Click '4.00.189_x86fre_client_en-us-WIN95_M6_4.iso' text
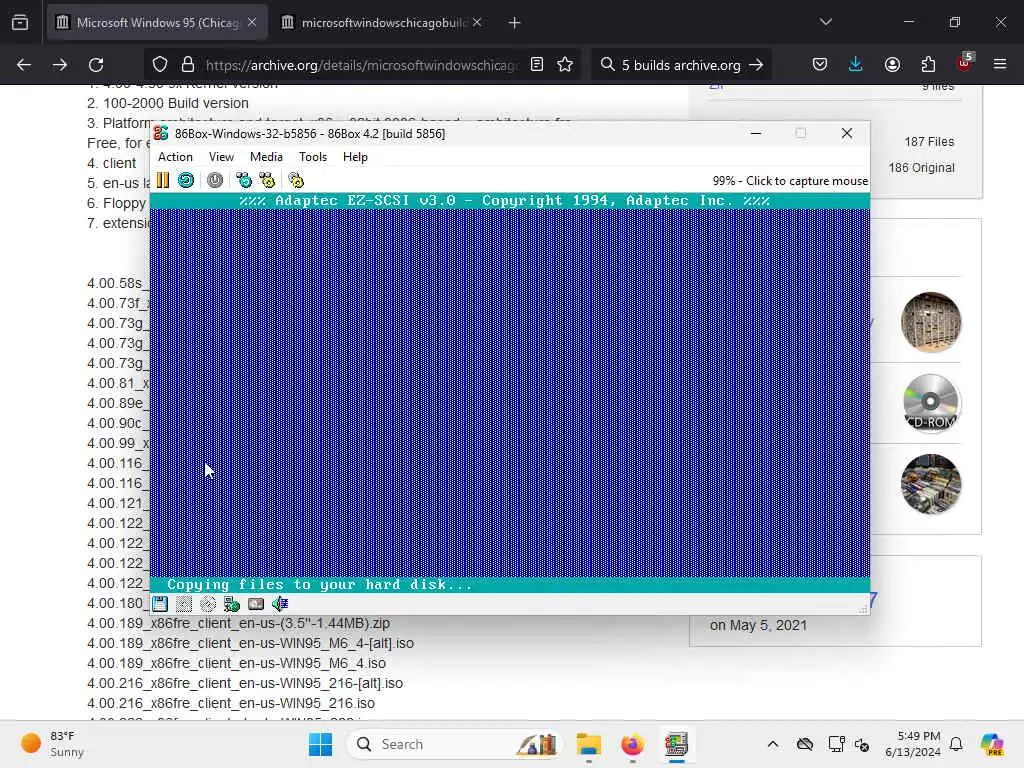Image resolution: width=1024 pixels, height=768 pixels. click(x=236, y=664)
